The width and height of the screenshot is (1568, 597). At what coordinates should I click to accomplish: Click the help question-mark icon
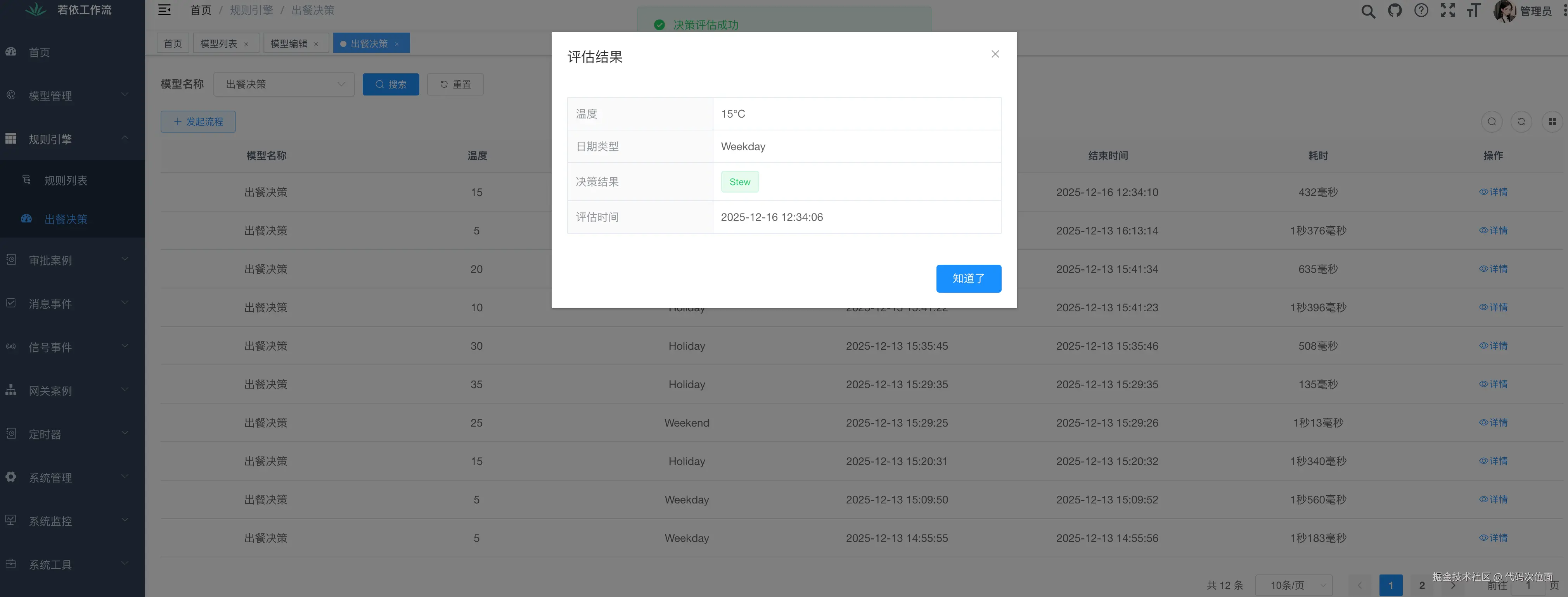pyautogui.click(x=1421, y=10)
